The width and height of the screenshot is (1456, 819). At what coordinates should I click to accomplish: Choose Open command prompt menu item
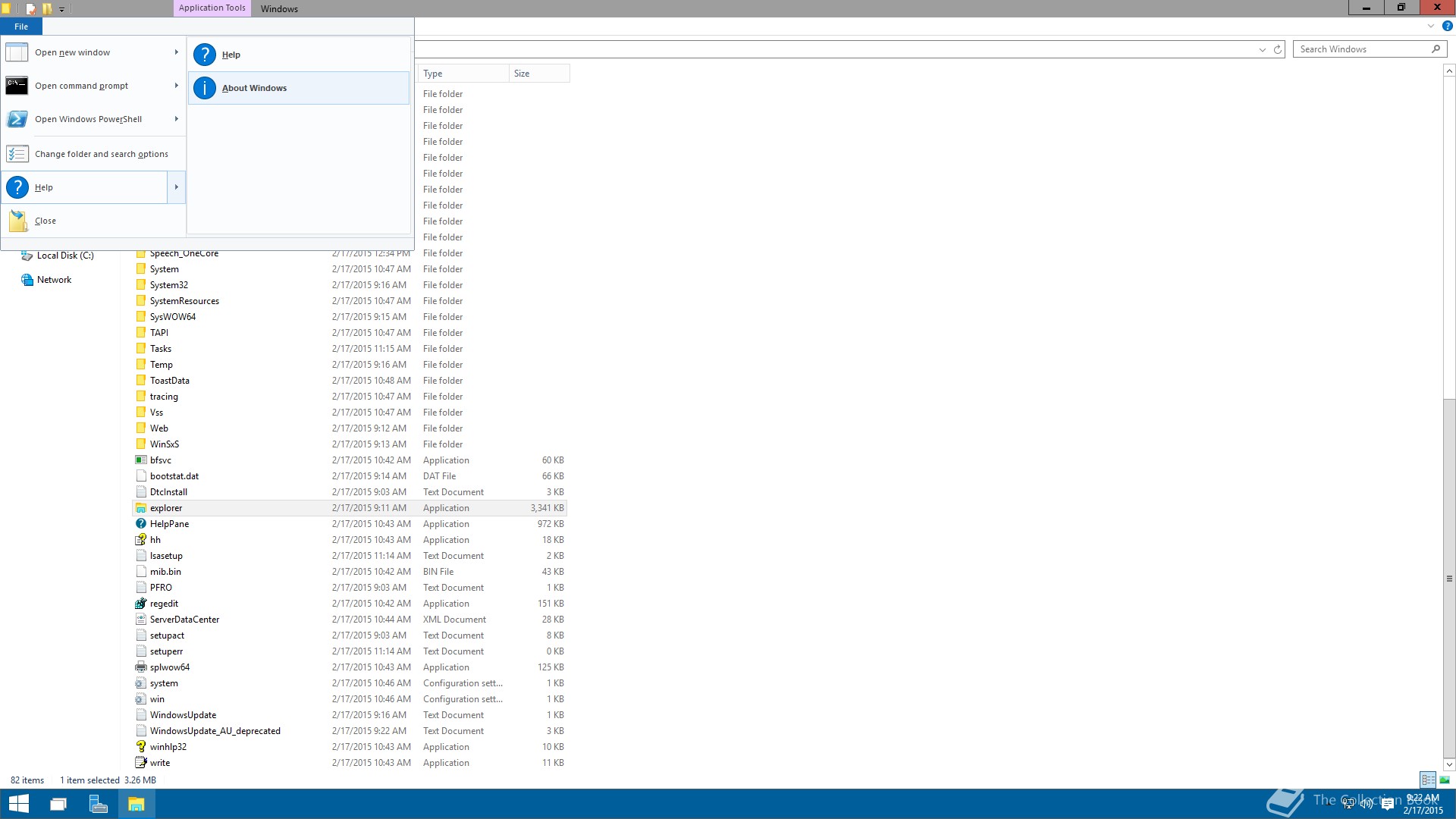pyautogui.click(x=93, y=86)
